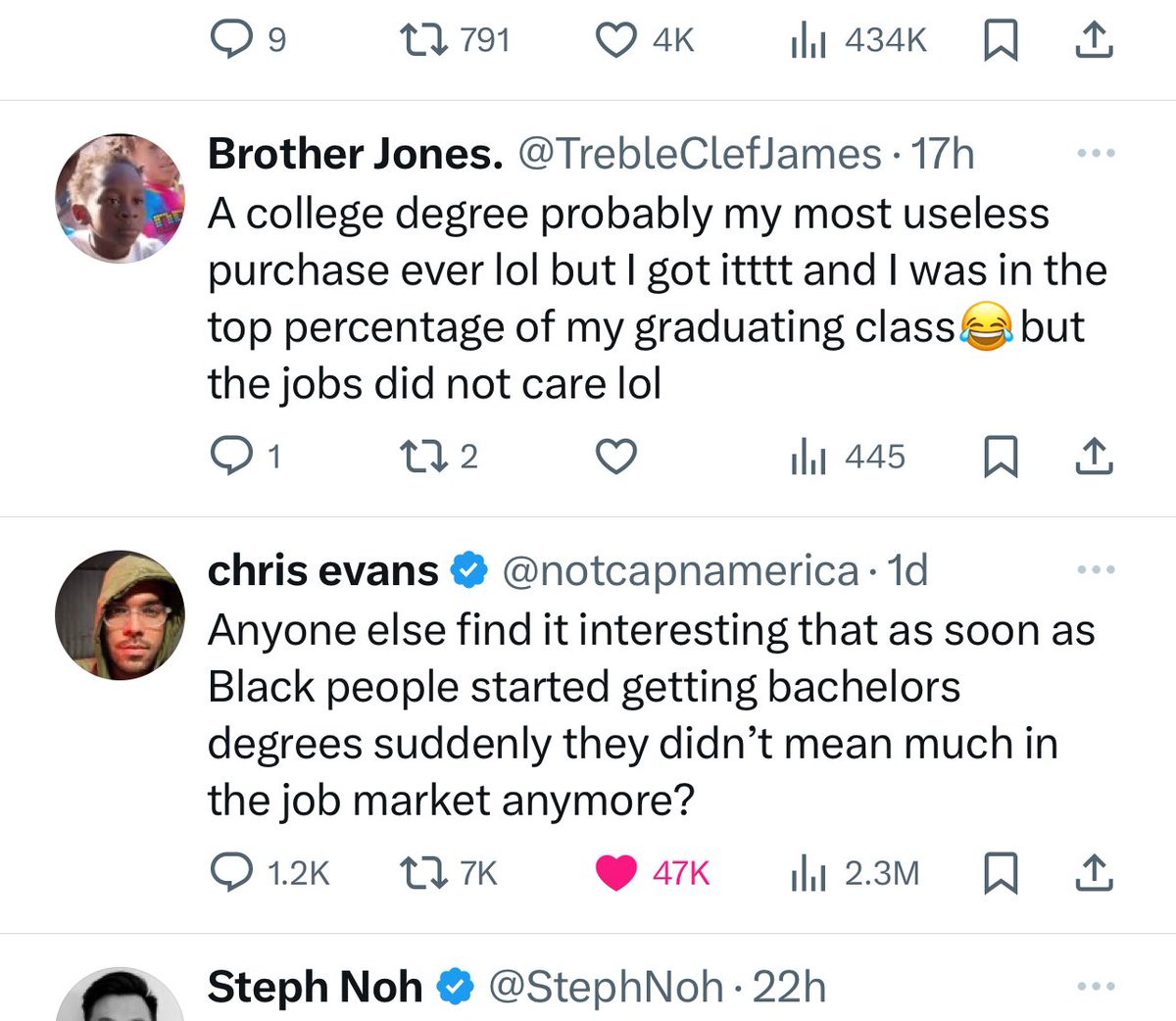
Task: Open more options on chris evans's tweet
Action: (x=1096, y=569)
